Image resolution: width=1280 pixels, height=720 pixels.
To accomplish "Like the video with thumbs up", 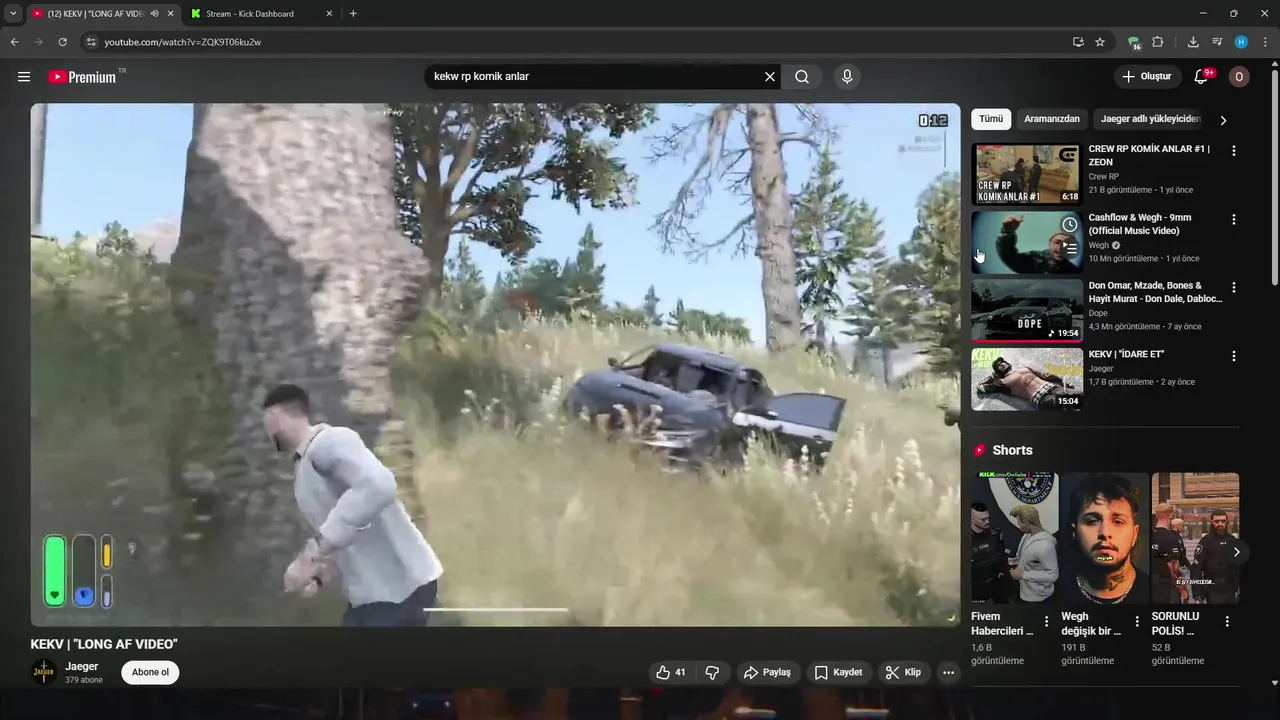I will click(x=671, y=672).
